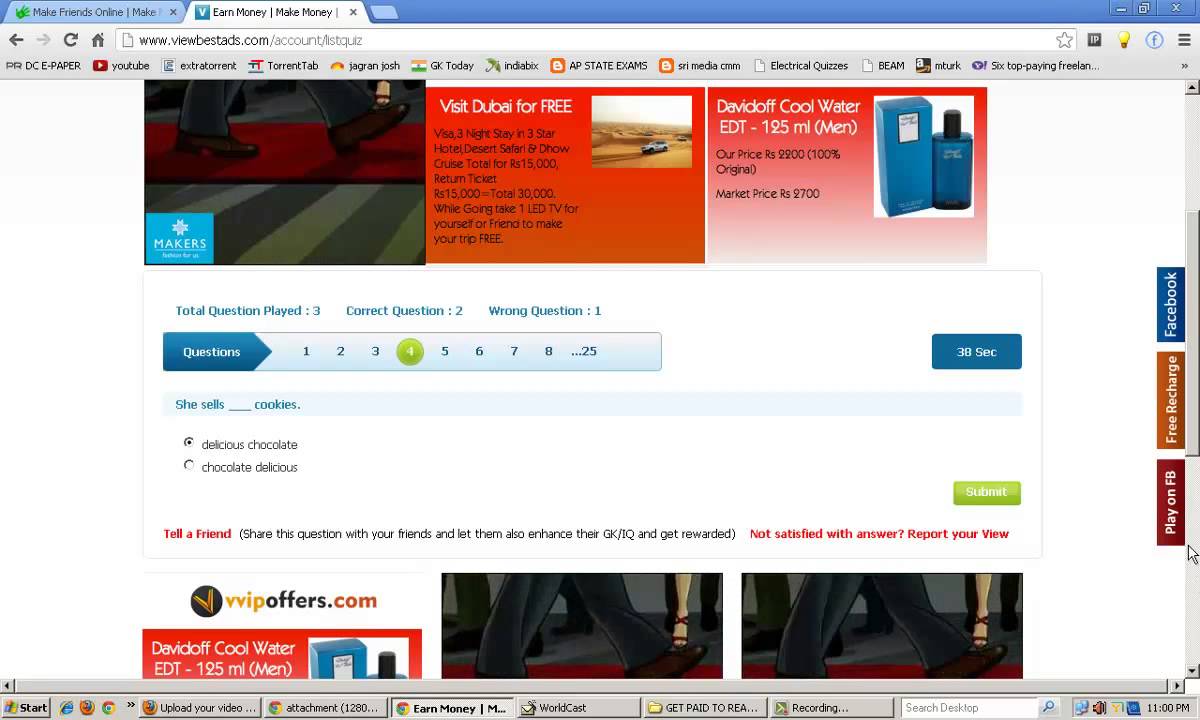
Task: Click the desktop search magnifier icon
Action: click(x=1048, y=707)
